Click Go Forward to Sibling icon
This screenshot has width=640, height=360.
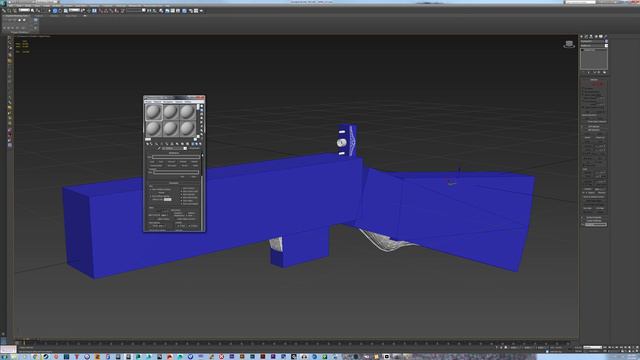200,144
